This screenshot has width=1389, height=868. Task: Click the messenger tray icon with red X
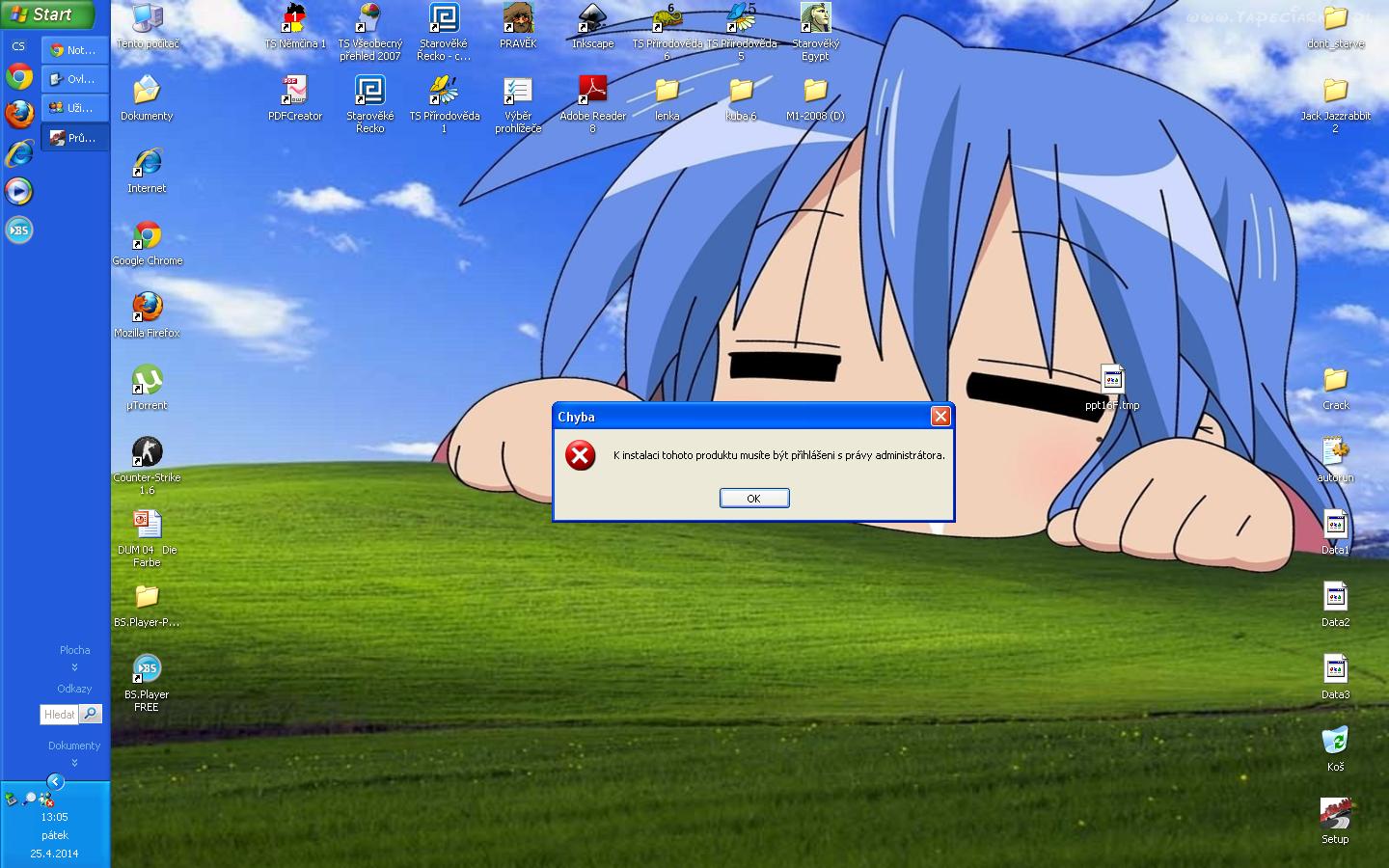(46, 800)
